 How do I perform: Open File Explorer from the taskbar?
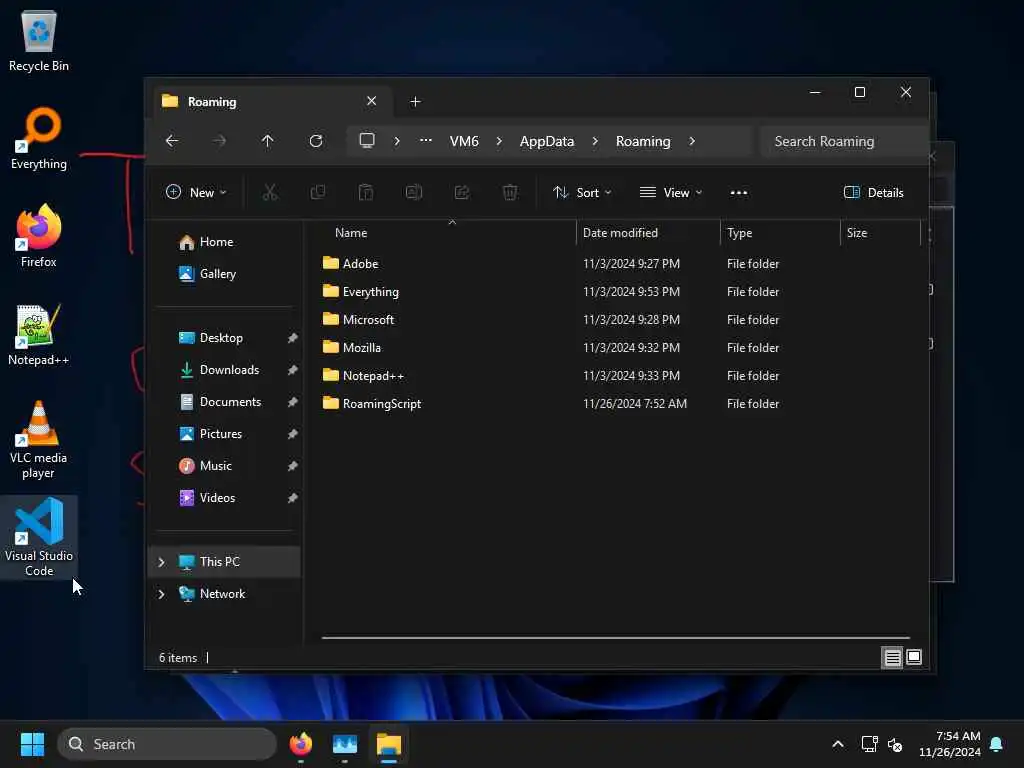pyautogui.click(x=389, y=744)
